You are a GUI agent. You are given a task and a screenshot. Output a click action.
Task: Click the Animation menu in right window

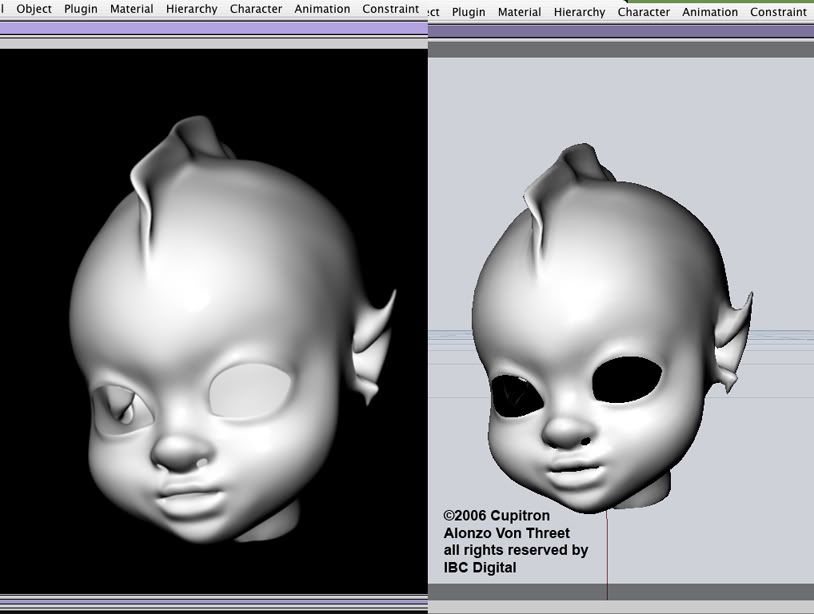coord(710,12)
